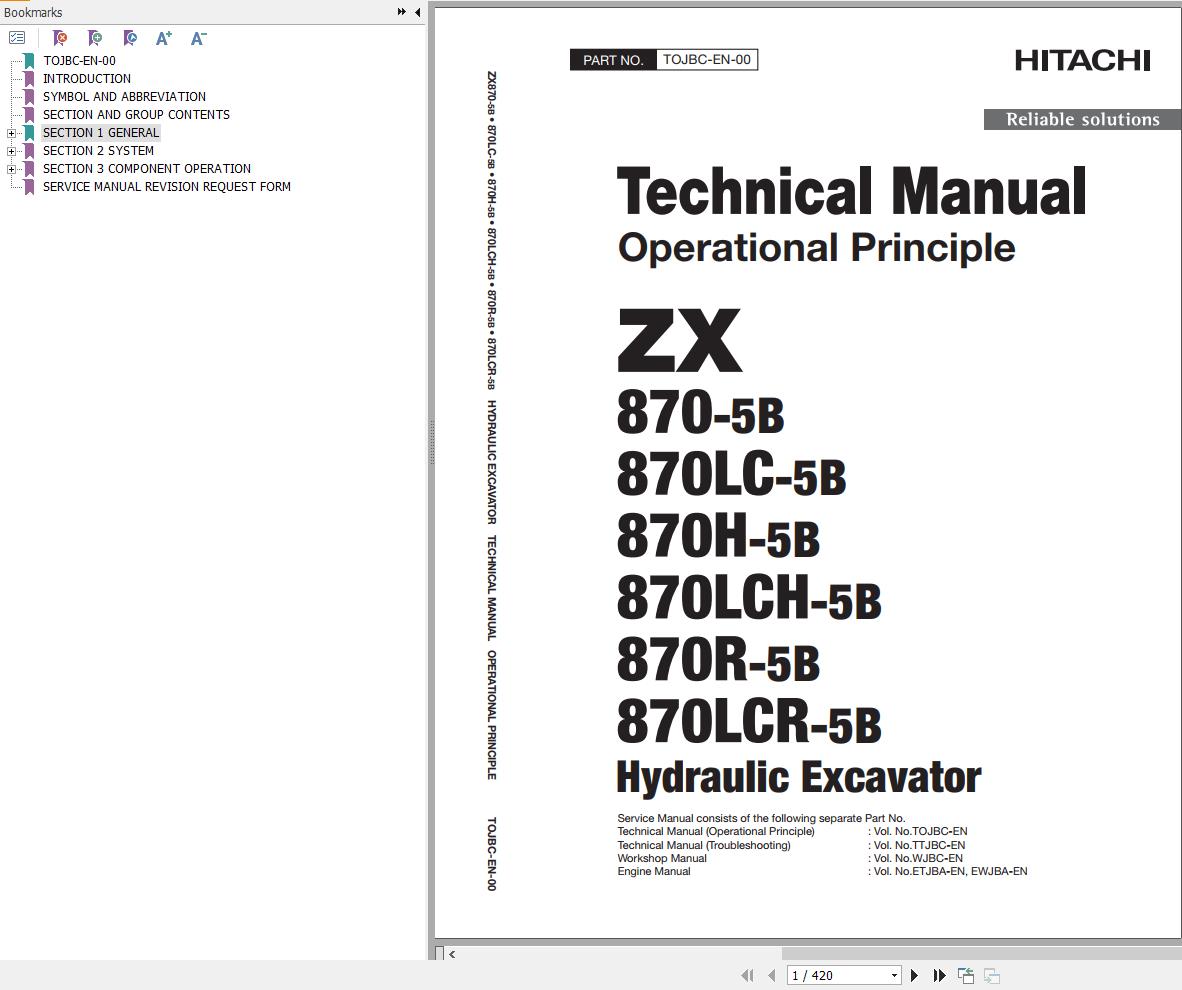Click the 'PART NO.' label

pyautogui.click(x=613, y=60)
